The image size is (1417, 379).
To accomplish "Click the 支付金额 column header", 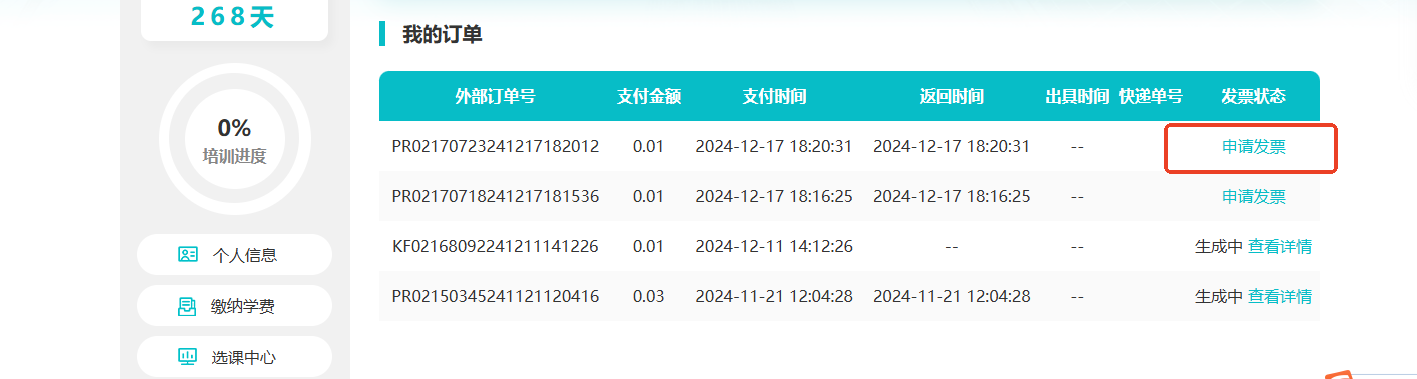I will tap(649, 97).
